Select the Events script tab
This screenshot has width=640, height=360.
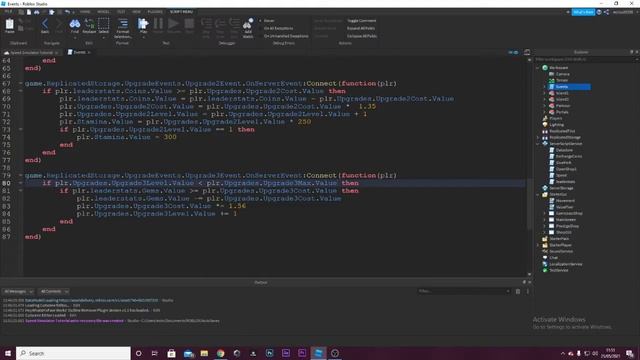coord(79,52)
